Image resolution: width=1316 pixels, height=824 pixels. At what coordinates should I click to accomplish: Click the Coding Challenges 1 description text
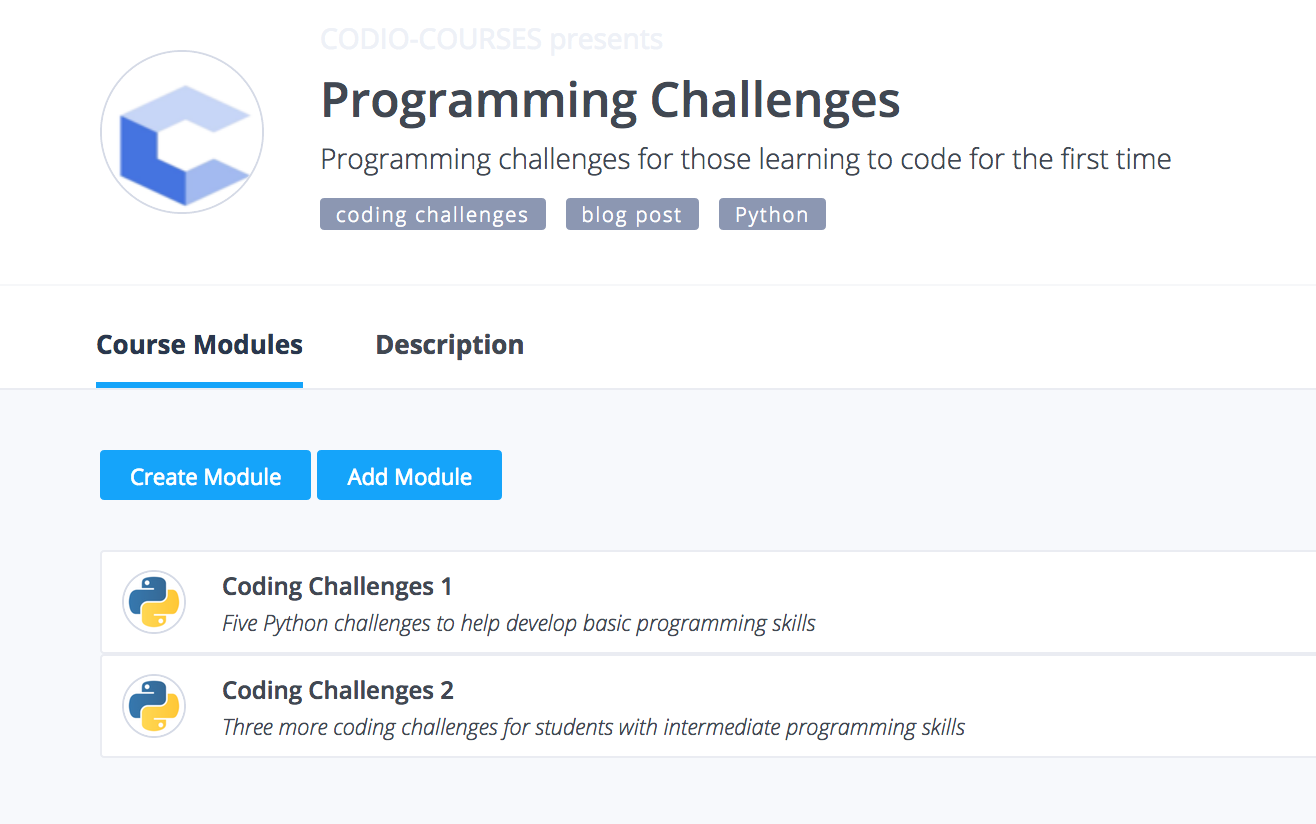(518, 622)
